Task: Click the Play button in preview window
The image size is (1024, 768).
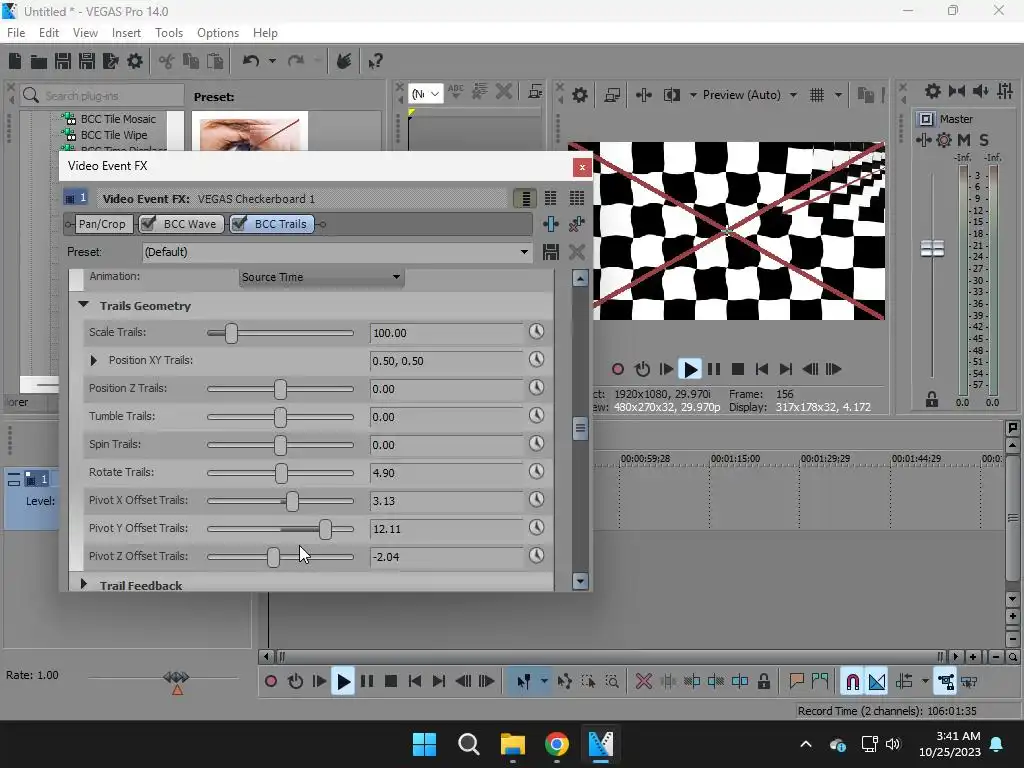Action: click(690, 370)
